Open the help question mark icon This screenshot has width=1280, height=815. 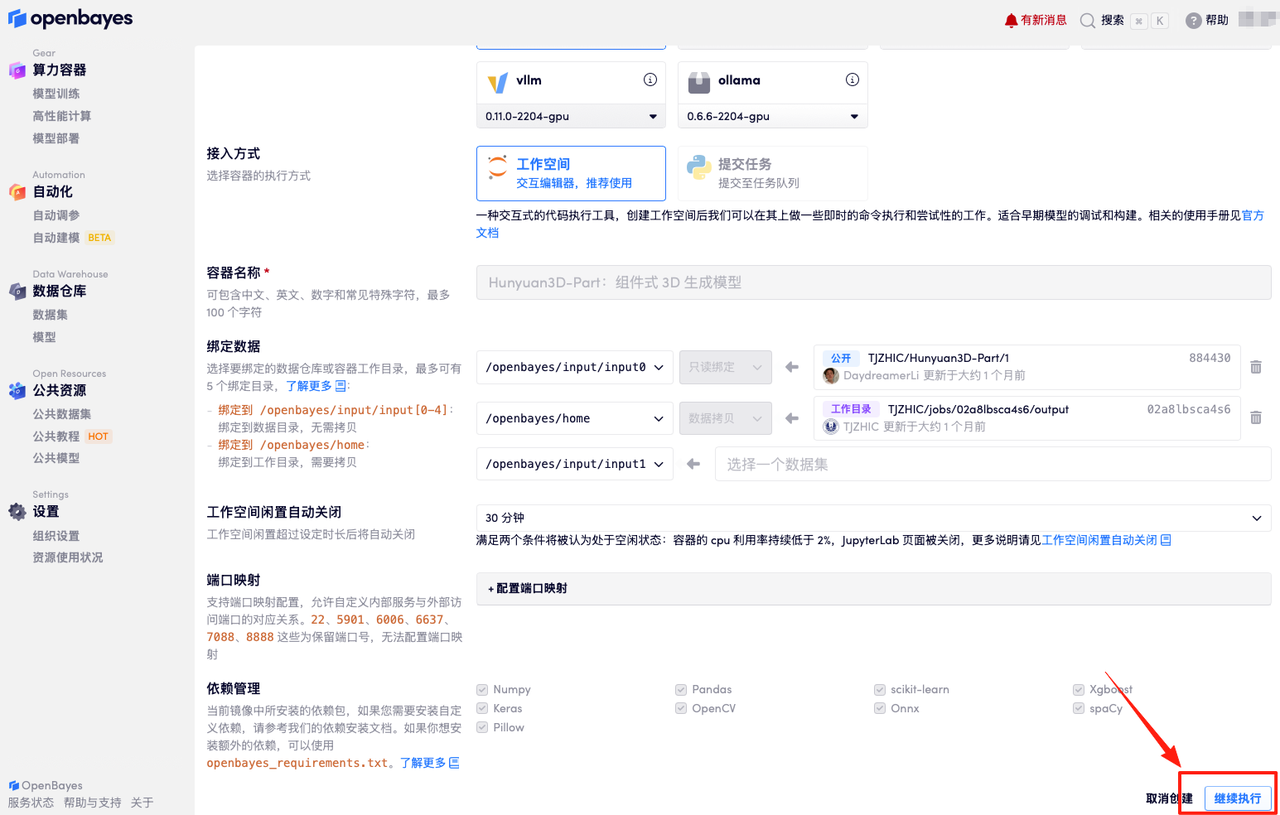pos(1193,20)
